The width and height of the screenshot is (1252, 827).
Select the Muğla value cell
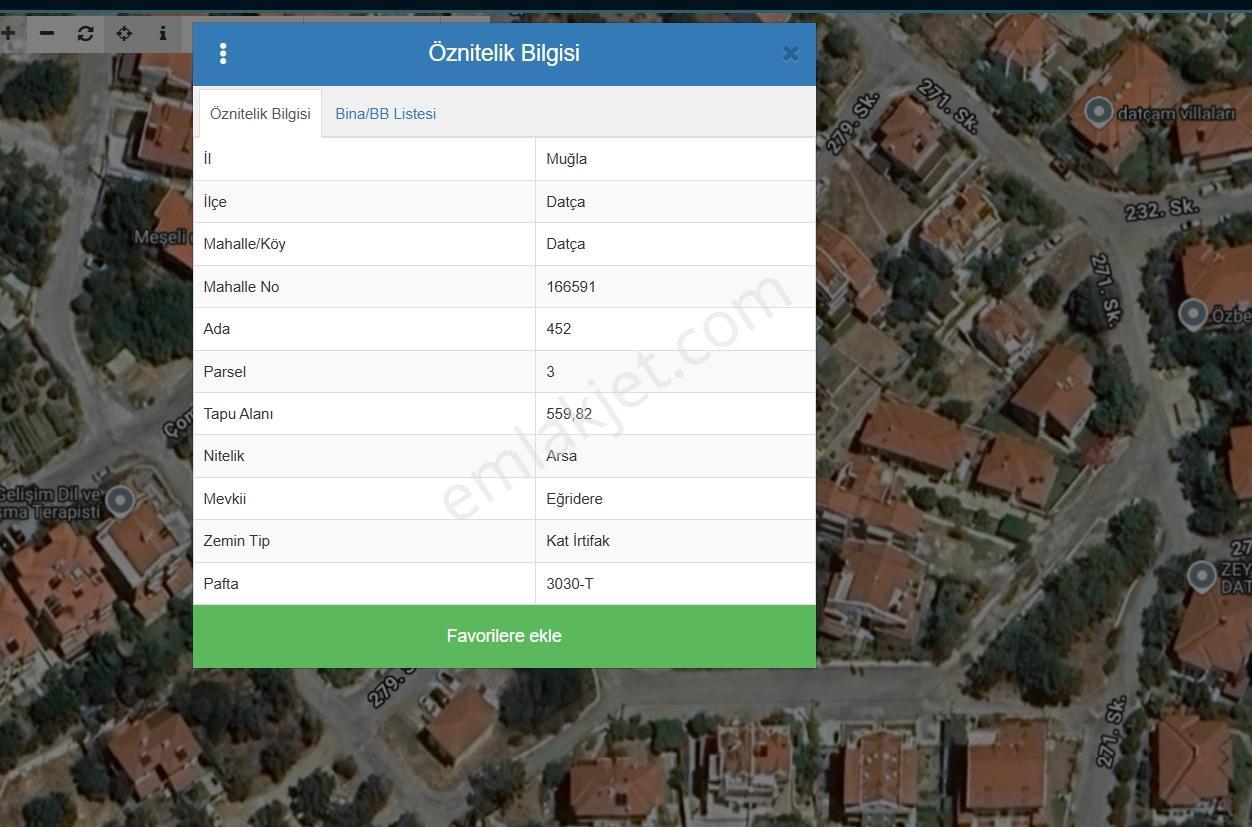coord(675,159)
